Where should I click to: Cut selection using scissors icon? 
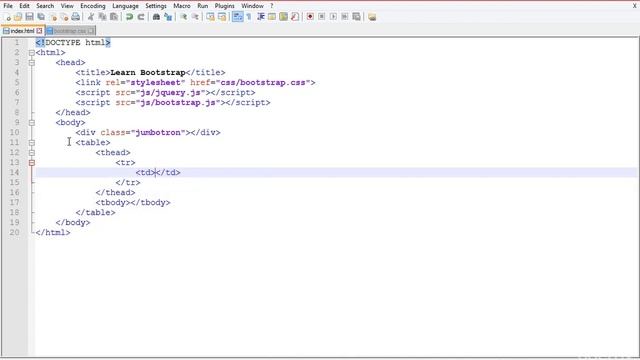tap(91, 17)
